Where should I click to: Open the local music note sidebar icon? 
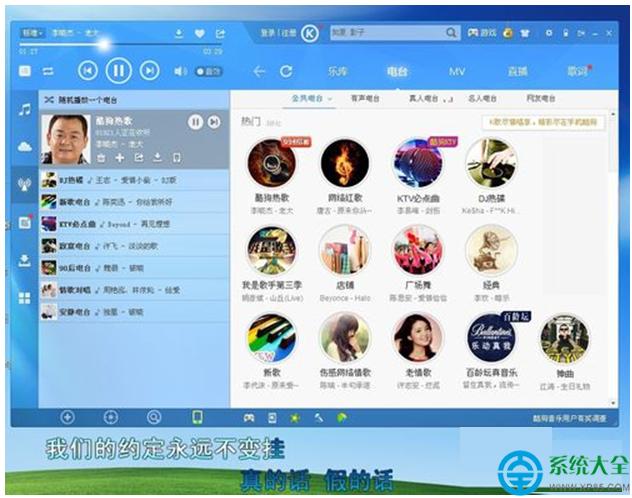click(25, 109)
